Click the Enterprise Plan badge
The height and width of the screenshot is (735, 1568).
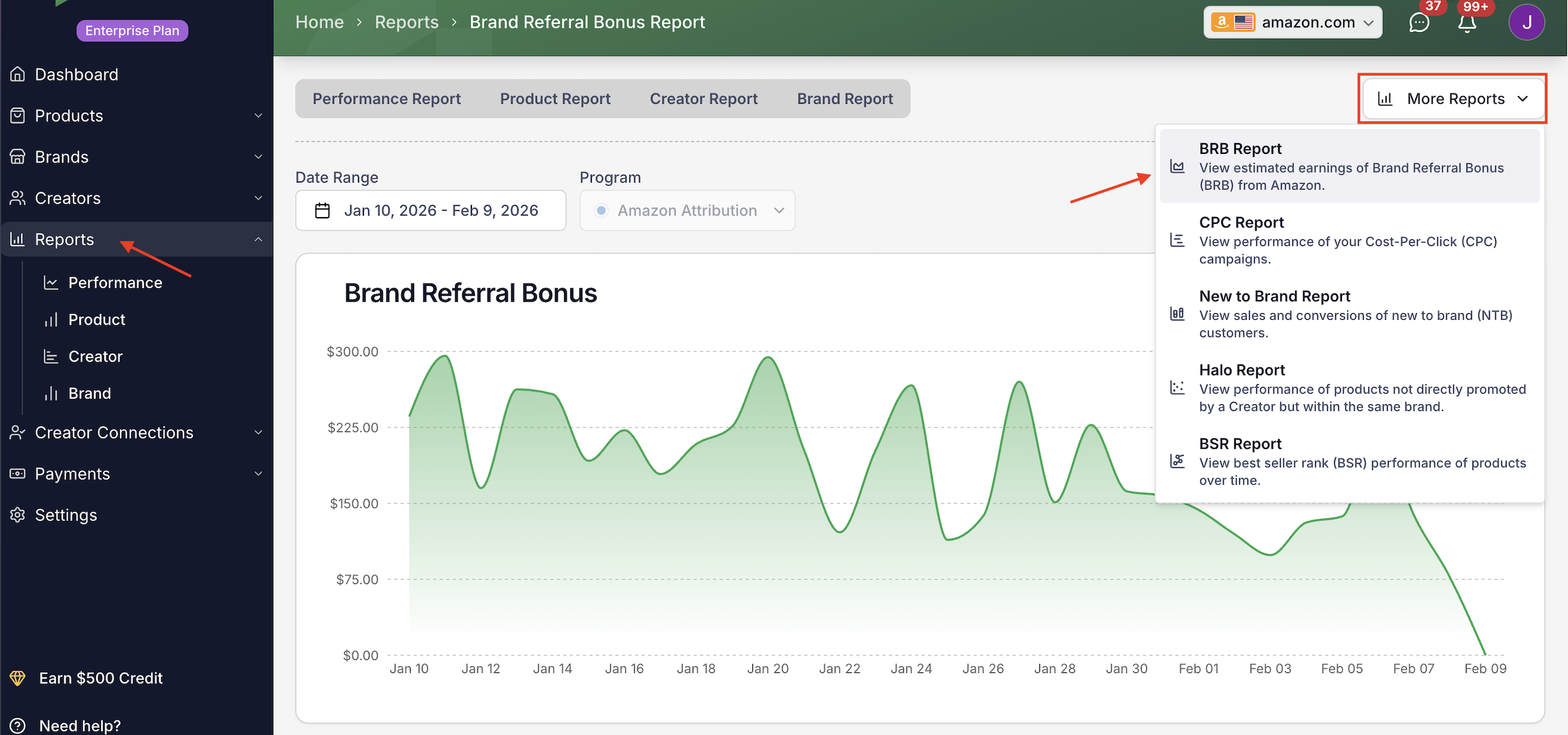[x=132, y=30]
